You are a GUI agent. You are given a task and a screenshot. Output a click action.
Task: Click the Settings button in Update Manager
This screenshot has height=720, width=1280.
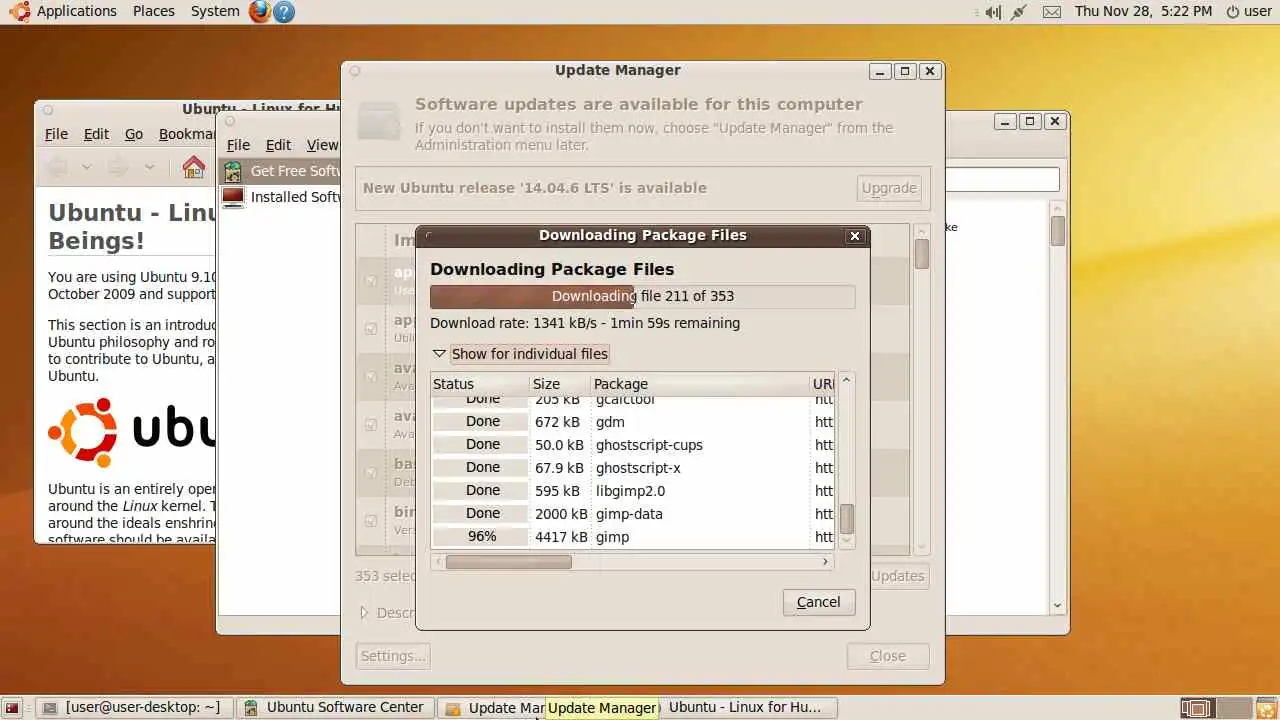(x=393, y=656)
